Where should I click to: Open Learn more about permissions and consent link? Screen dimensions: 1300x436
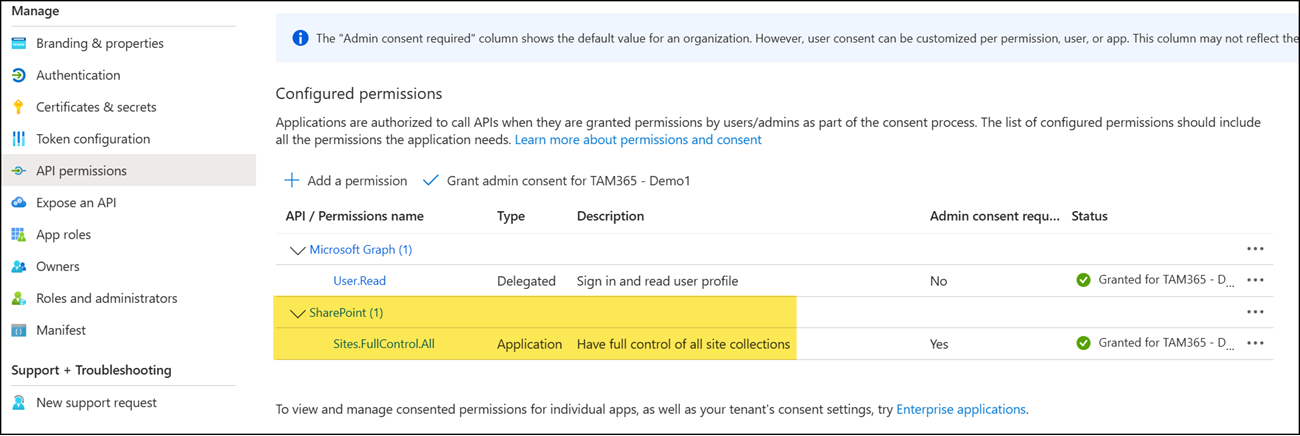tap(638, 140)
